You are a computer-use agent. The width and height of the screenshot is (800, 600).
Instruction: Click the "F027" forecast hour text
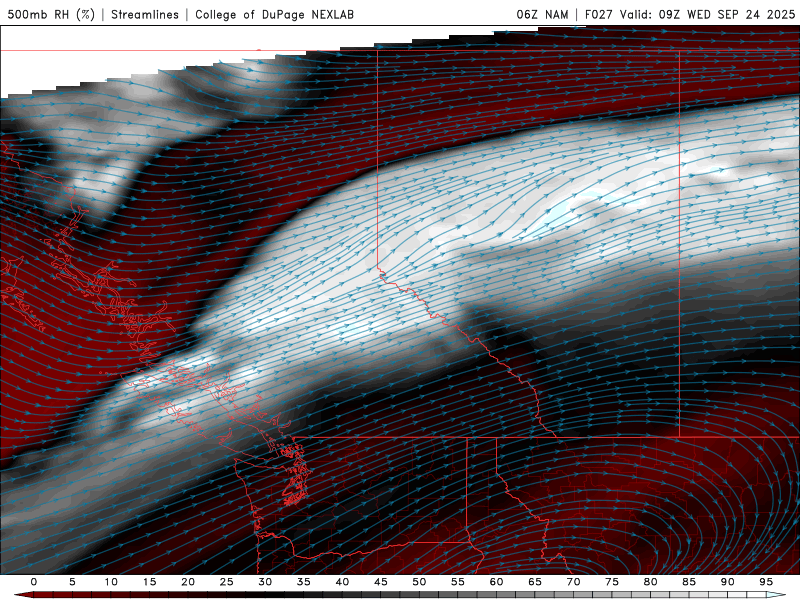click(x=600, y=14)
